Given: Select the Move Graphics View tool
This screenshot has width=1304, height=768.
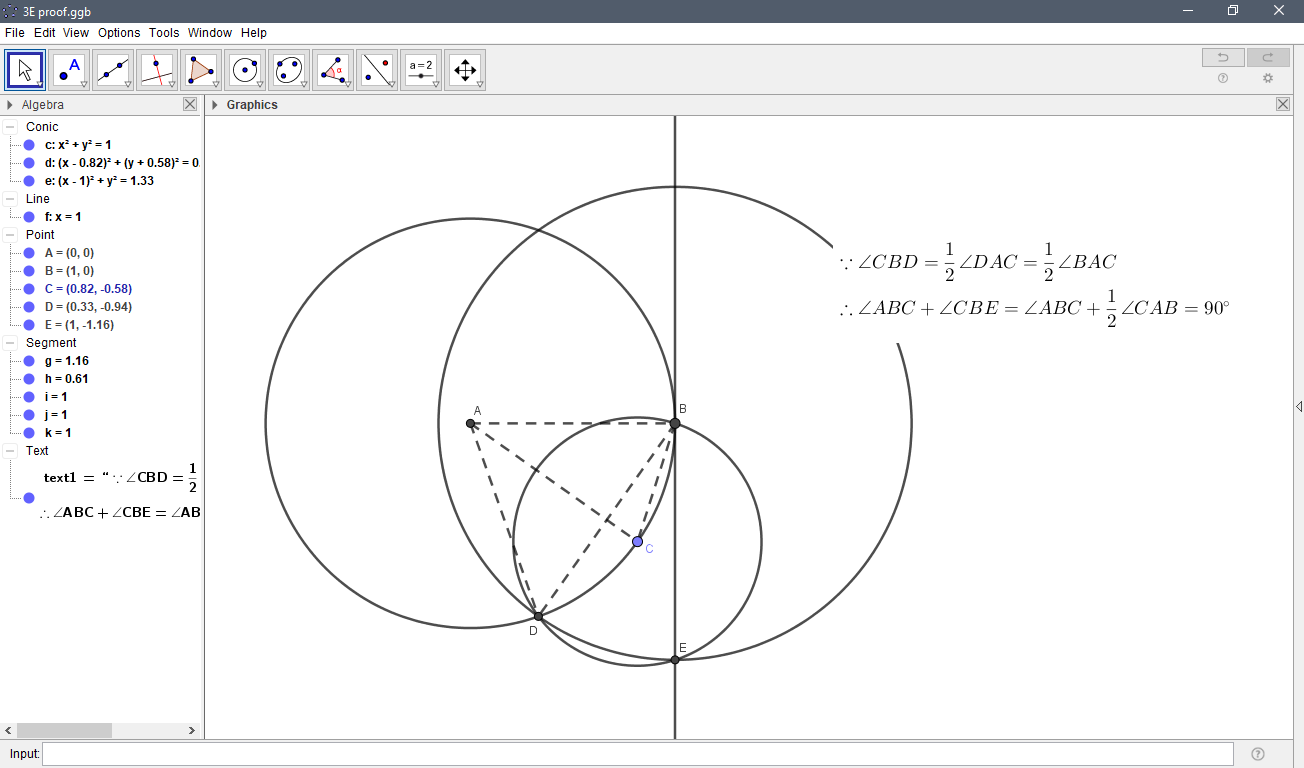Looking at the screenshot, I should pos(465,69).
